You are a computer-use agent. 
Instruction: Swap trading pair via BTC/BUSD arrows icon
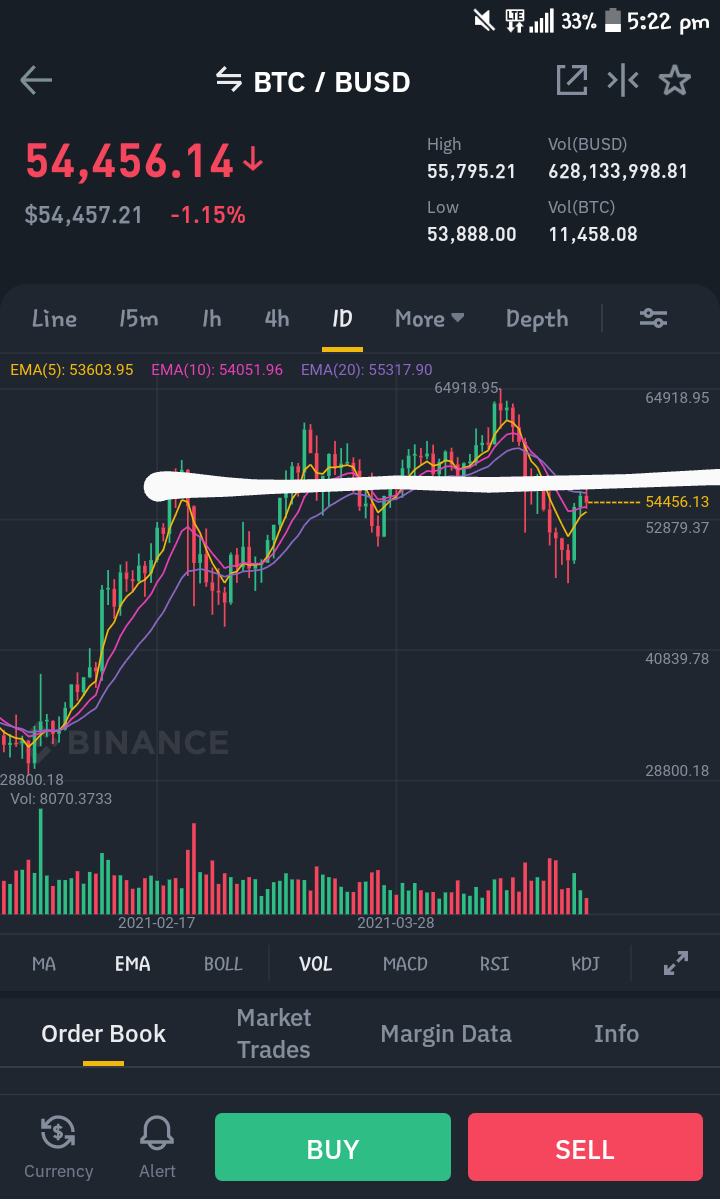229,79
